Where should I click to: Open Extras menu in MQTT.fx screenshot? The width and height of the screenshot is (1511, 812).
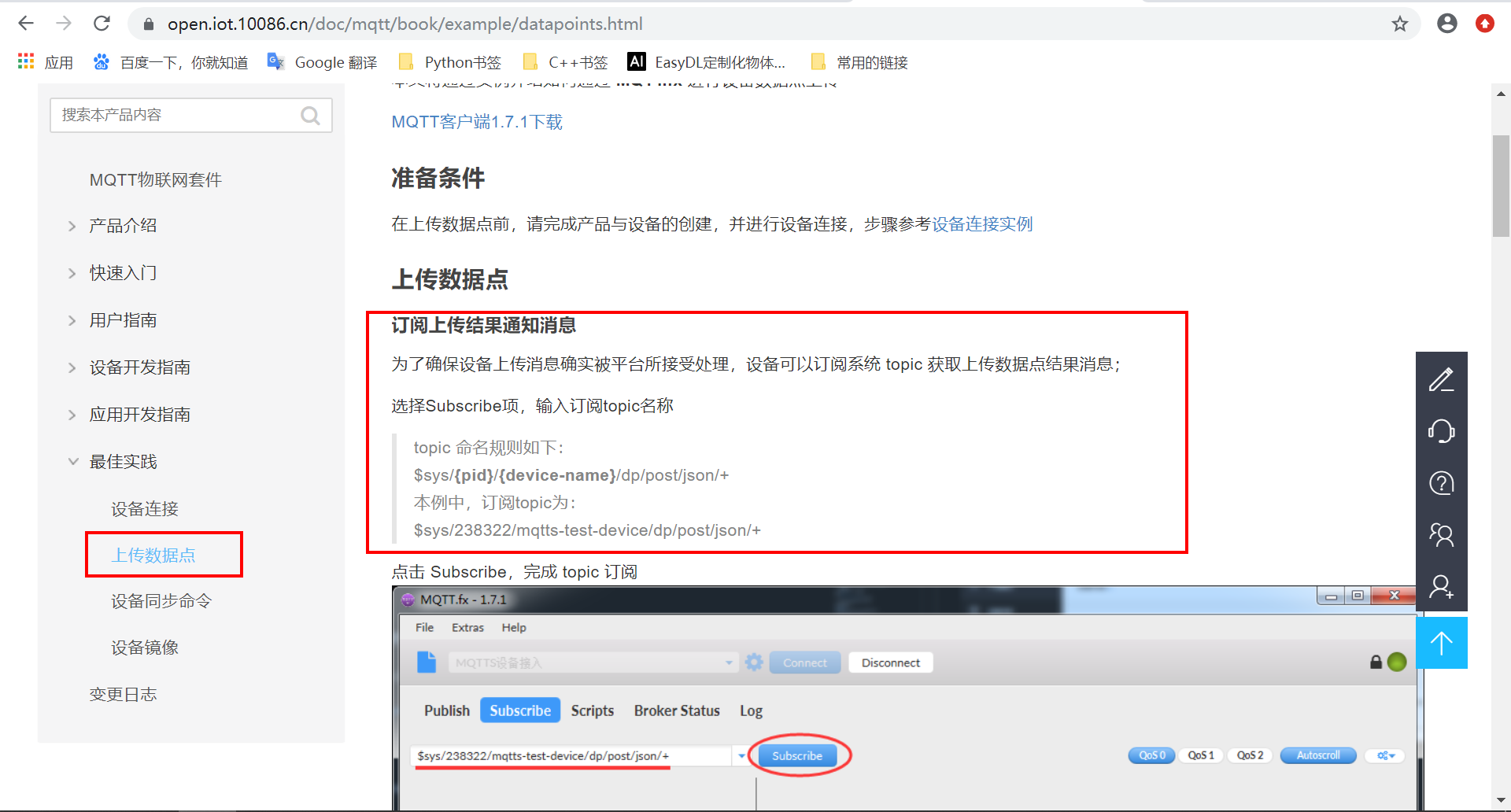click(467, 627)
